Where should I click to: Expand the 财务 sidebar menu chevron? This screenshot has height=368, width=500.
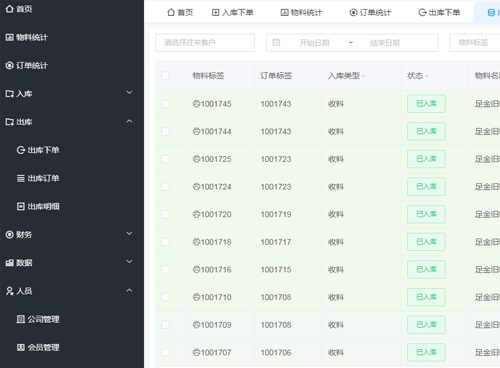tap(129, 233)
